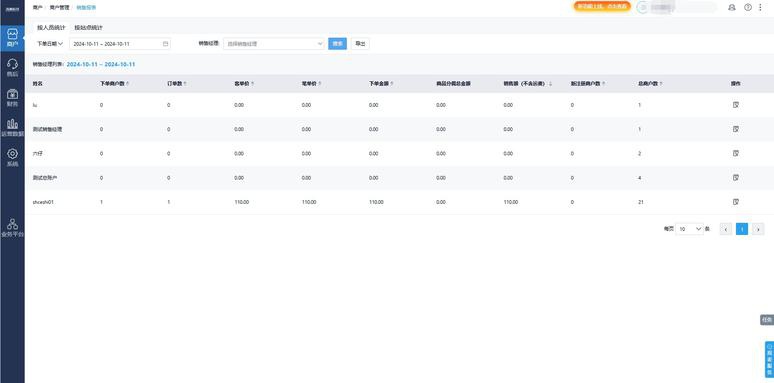
Task: Open the vertical three-dots more menu
Action: pyautogui.click(x=760, y=7)
